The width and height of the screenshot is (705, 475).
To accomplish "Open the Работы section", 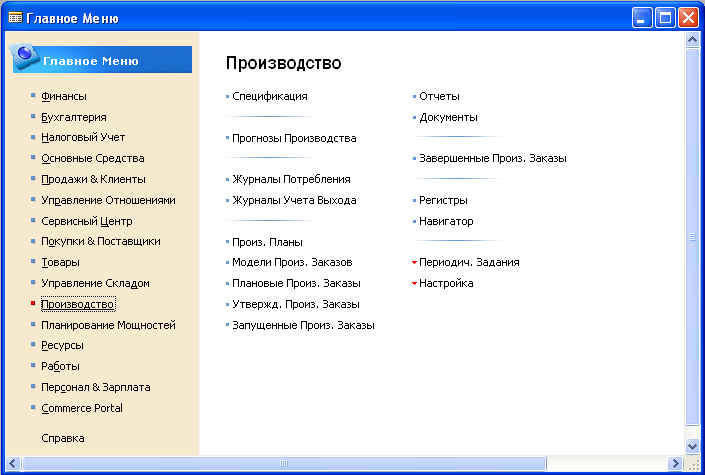I will point(60,366).
